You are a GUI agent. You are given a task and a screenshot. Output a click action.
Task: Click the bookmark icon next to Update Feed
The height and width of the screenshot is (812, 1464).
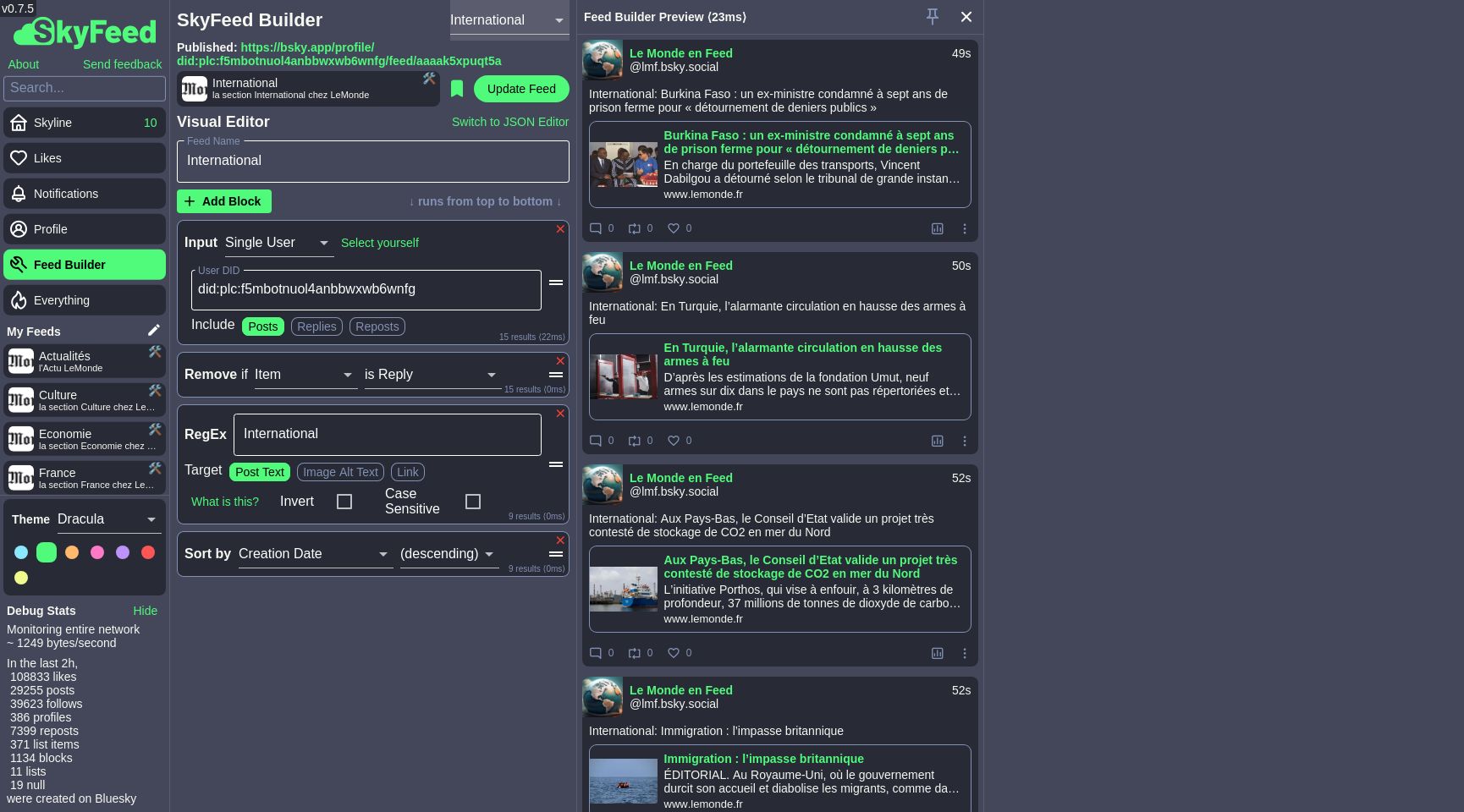pyautogui.click(x=457, y=89)
